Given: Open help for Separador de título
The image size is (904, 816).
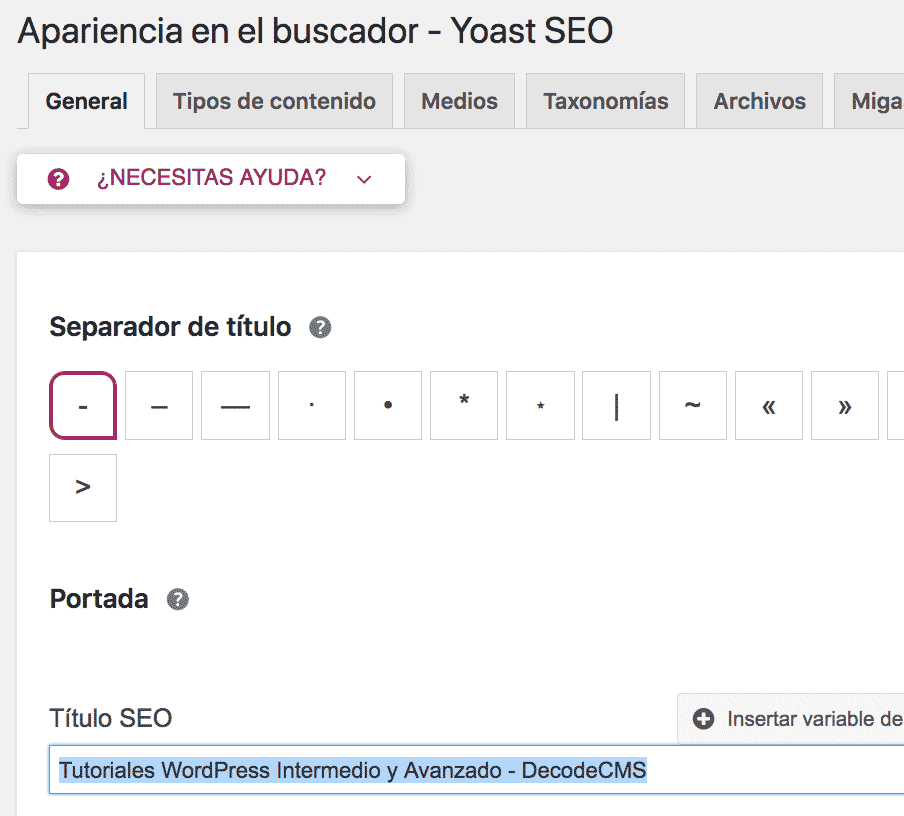Looking at the screenshot, I should 320,328.
